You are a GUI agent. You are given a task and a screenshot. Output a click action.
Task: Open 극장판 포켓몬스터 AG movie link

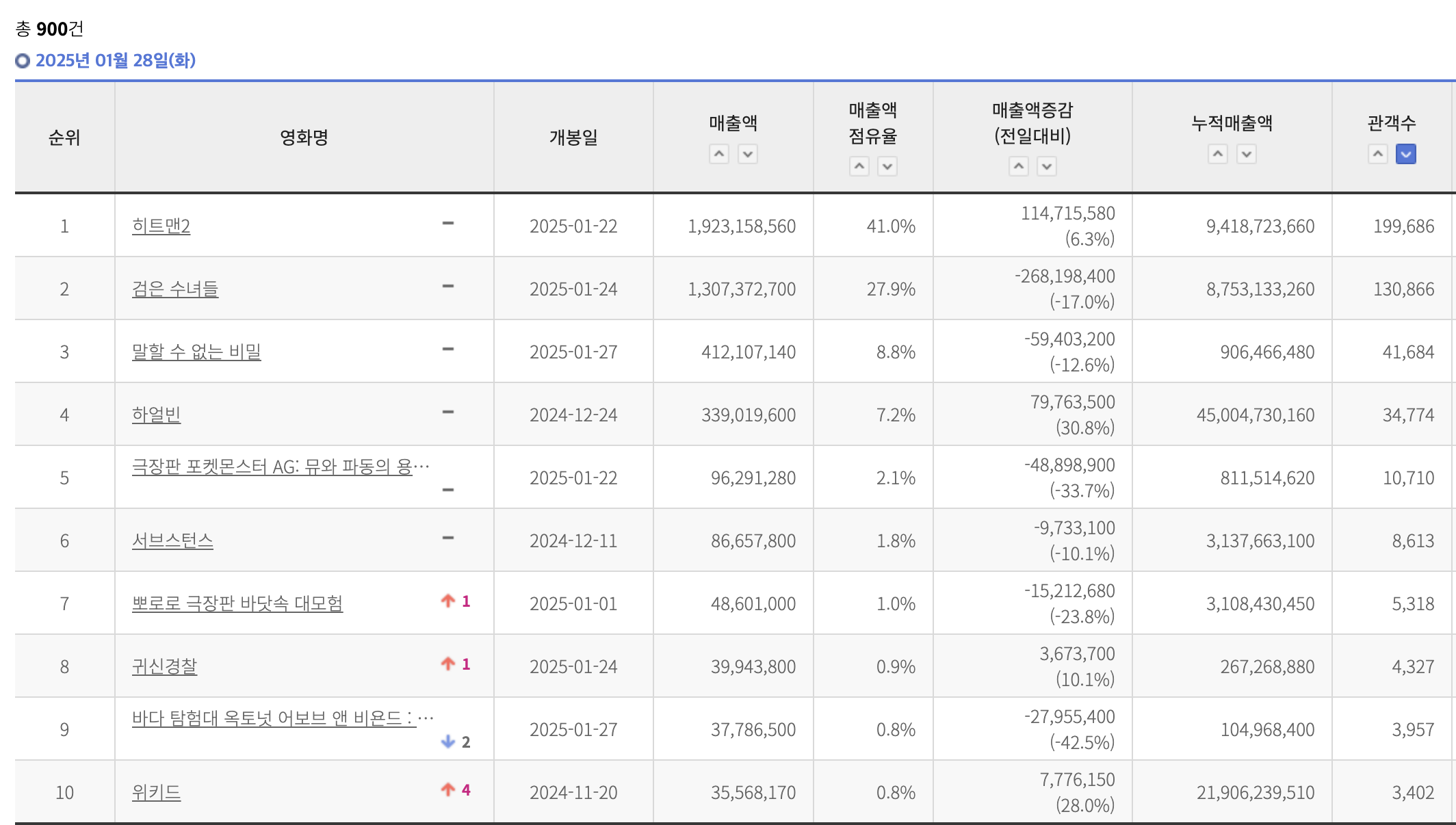[272, 467]
